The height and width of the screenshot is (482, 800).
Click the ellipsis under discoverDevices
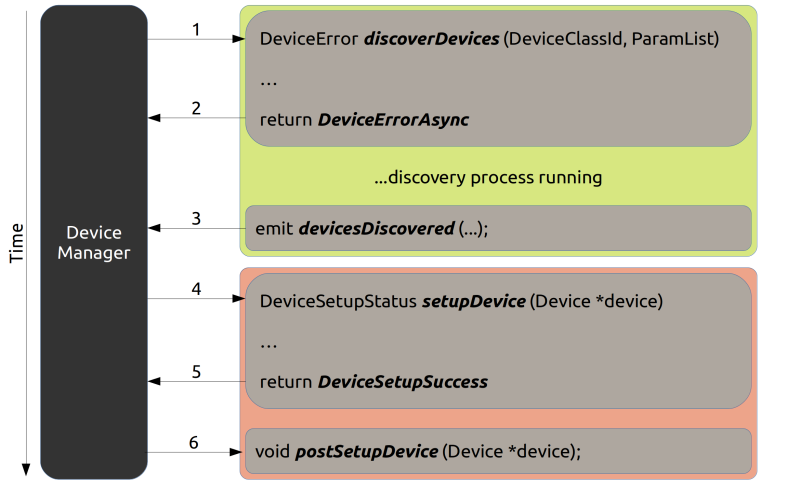pyautogui.click(x=268, y=84)
